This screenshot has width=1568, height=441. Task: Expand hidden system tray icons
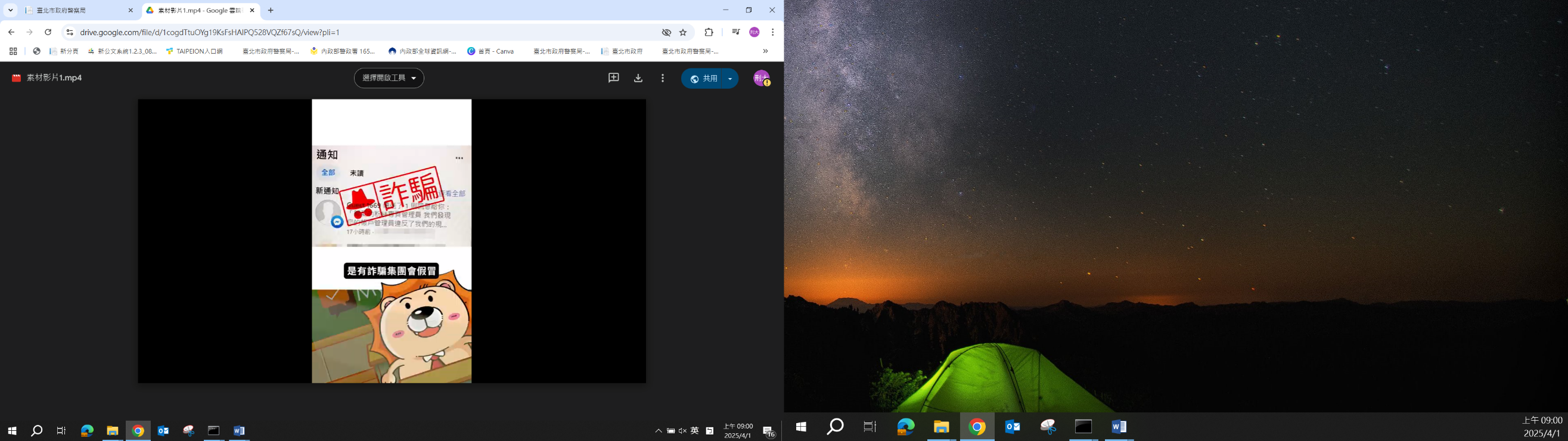(x=658, y=431)
